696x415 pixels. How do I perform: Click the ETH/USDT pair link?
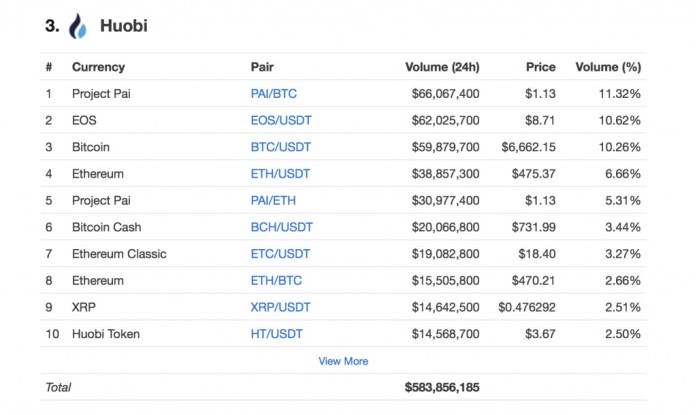280,174
